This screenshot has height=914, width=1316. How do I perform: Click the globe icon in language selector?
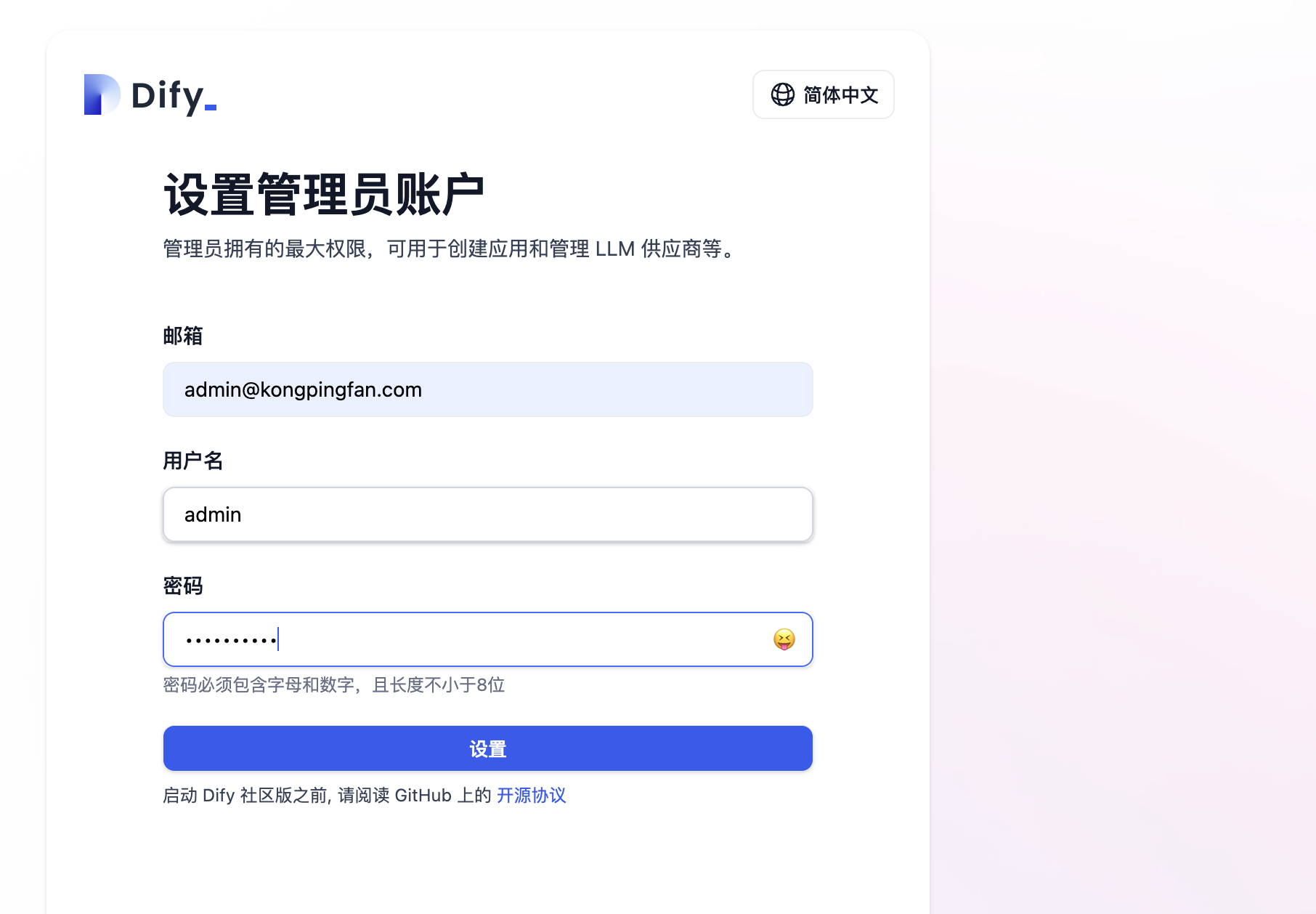click(782, 94)
